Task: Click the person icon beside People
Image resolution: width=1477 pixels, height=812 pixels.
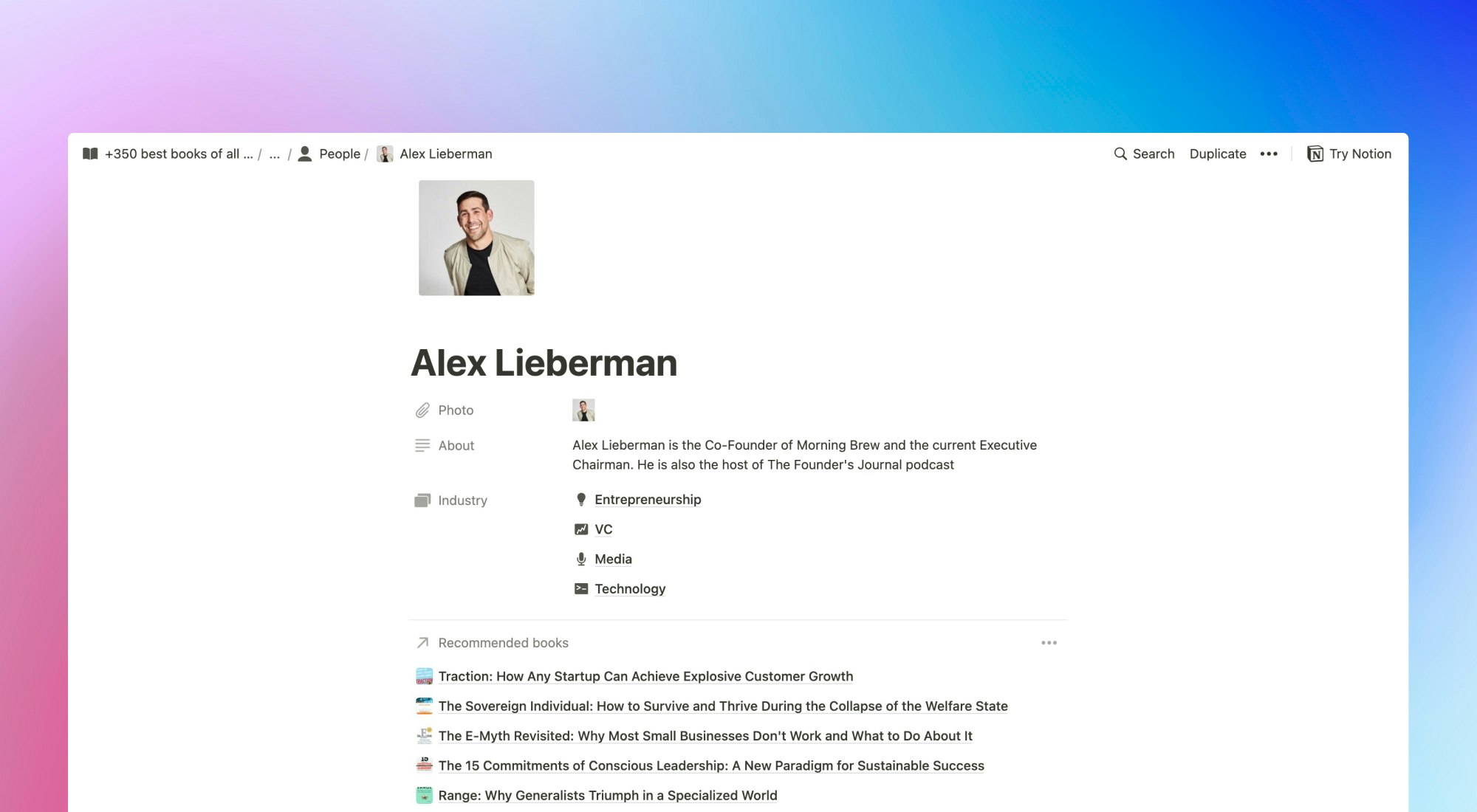Action: (305, 154)
